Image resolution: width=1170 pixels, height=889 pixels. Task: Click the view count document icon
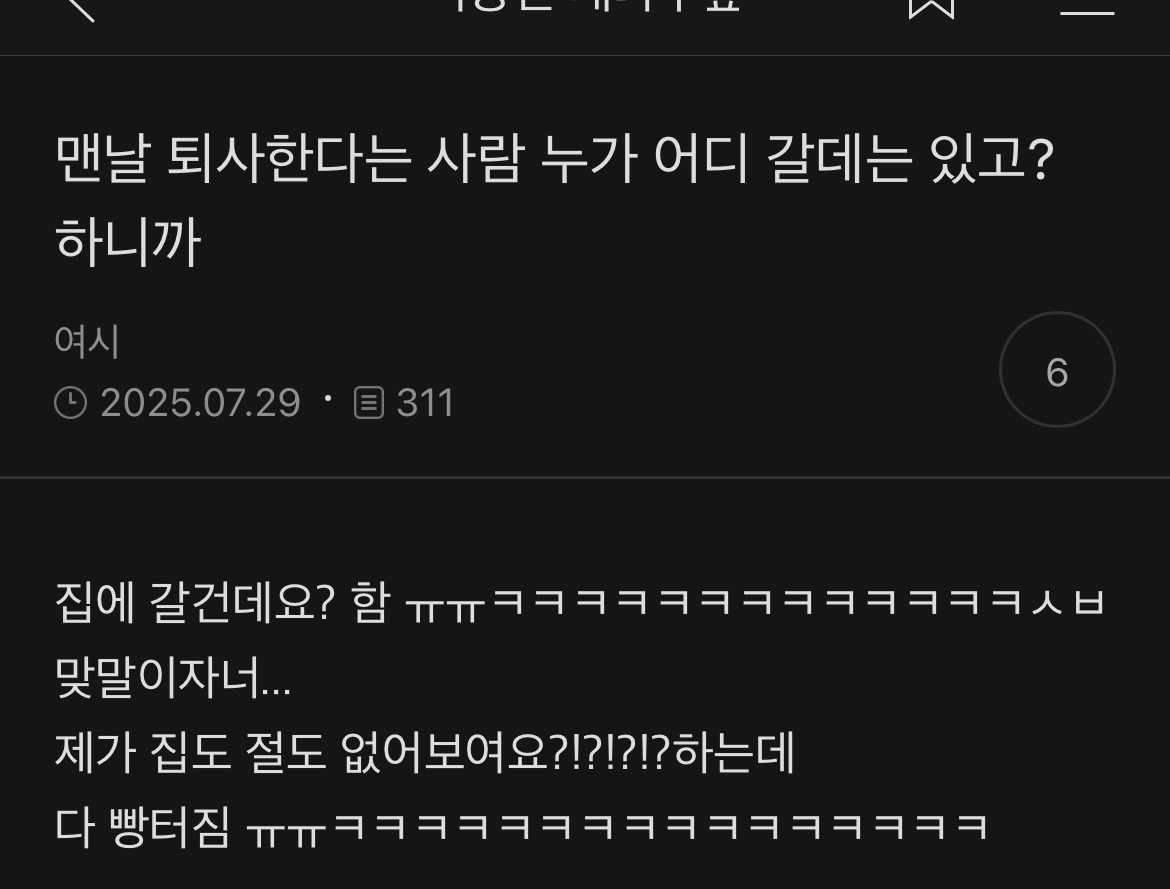(x=369, y=403)
